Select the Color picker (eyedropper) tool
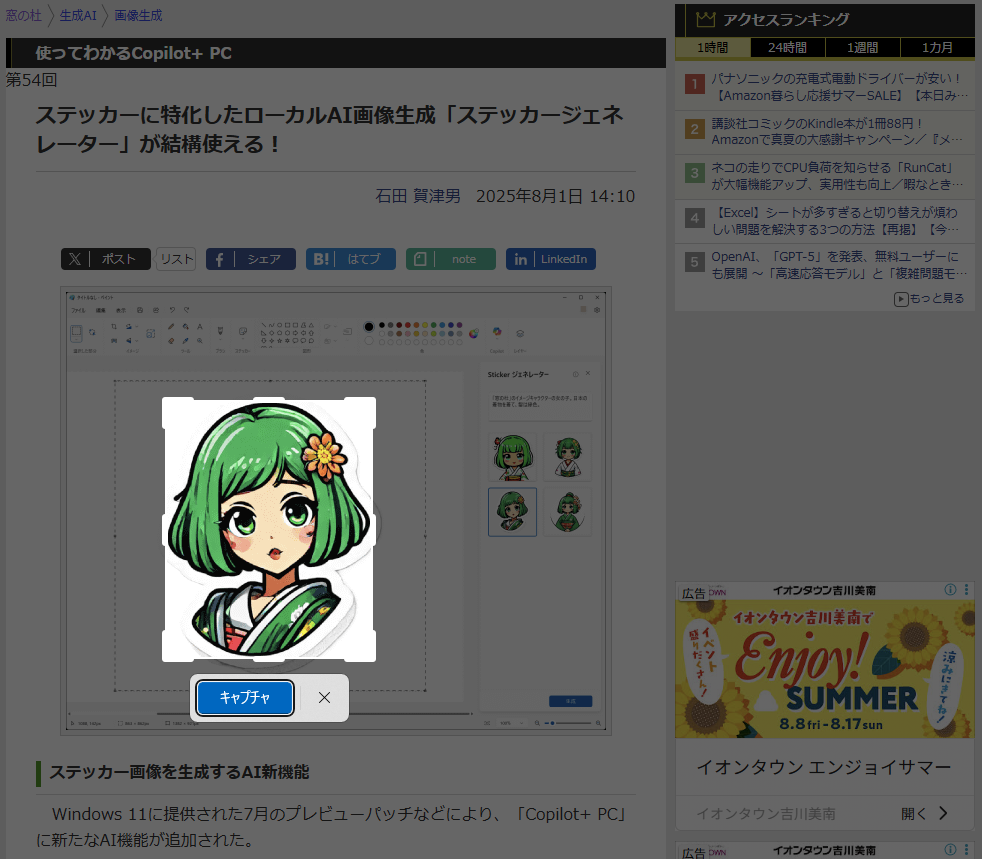 186,339
